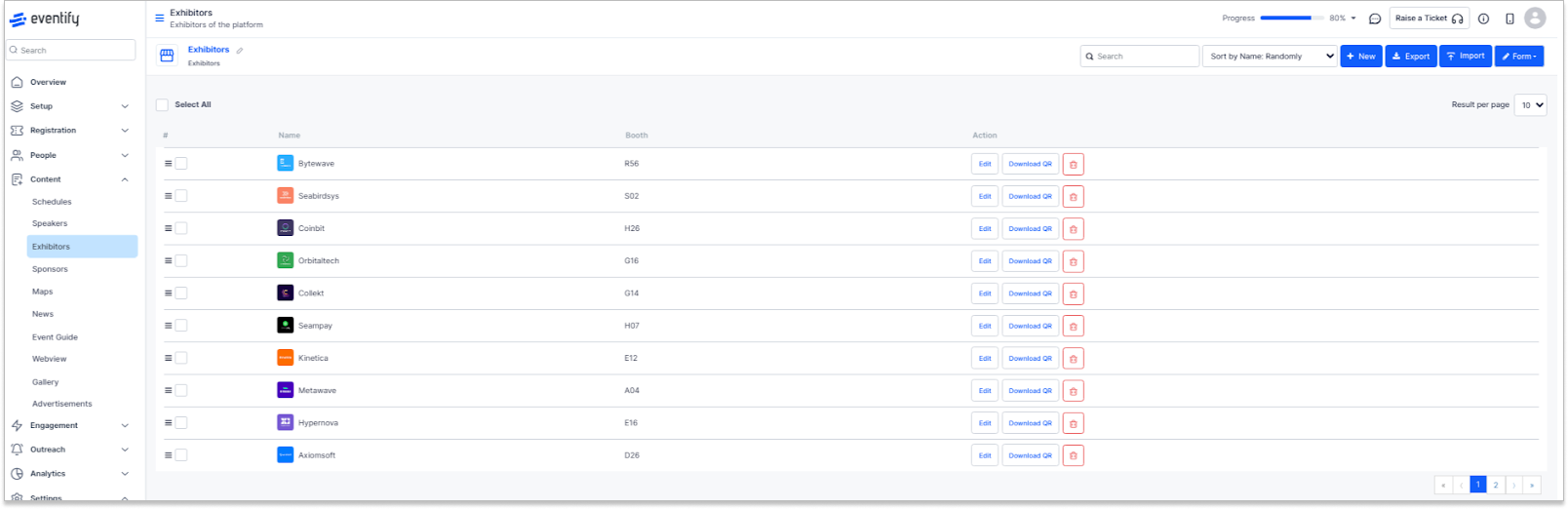Delete the Coinbit exhibitor

click(1073, 229)
